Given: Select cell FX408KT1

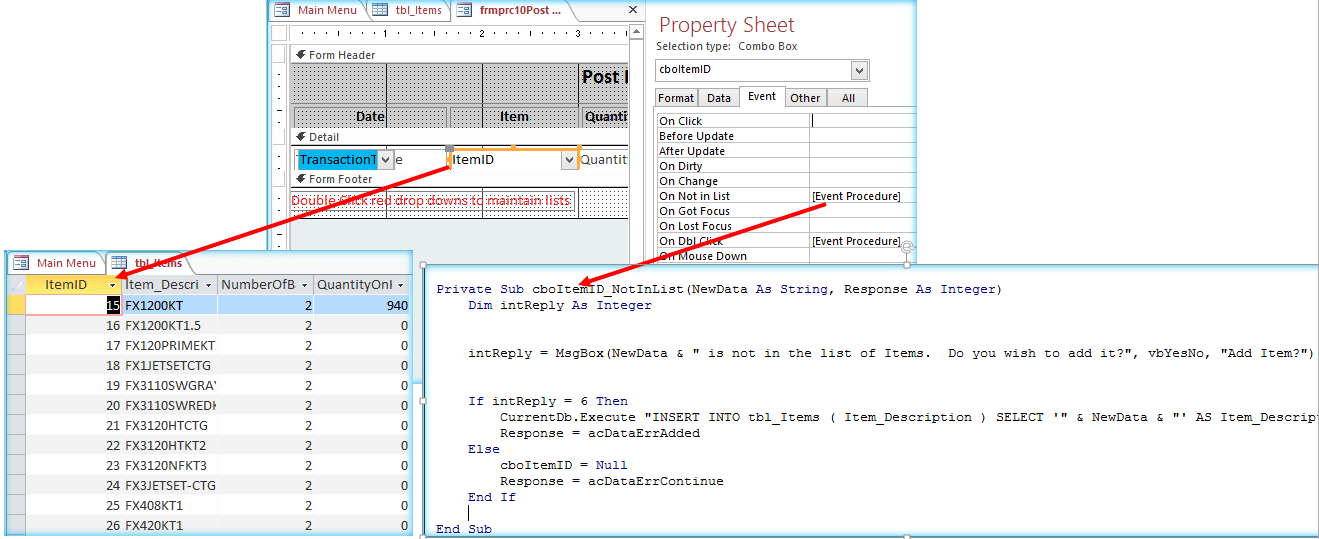Looking at the screenshot, I should (x=169, y=505).
